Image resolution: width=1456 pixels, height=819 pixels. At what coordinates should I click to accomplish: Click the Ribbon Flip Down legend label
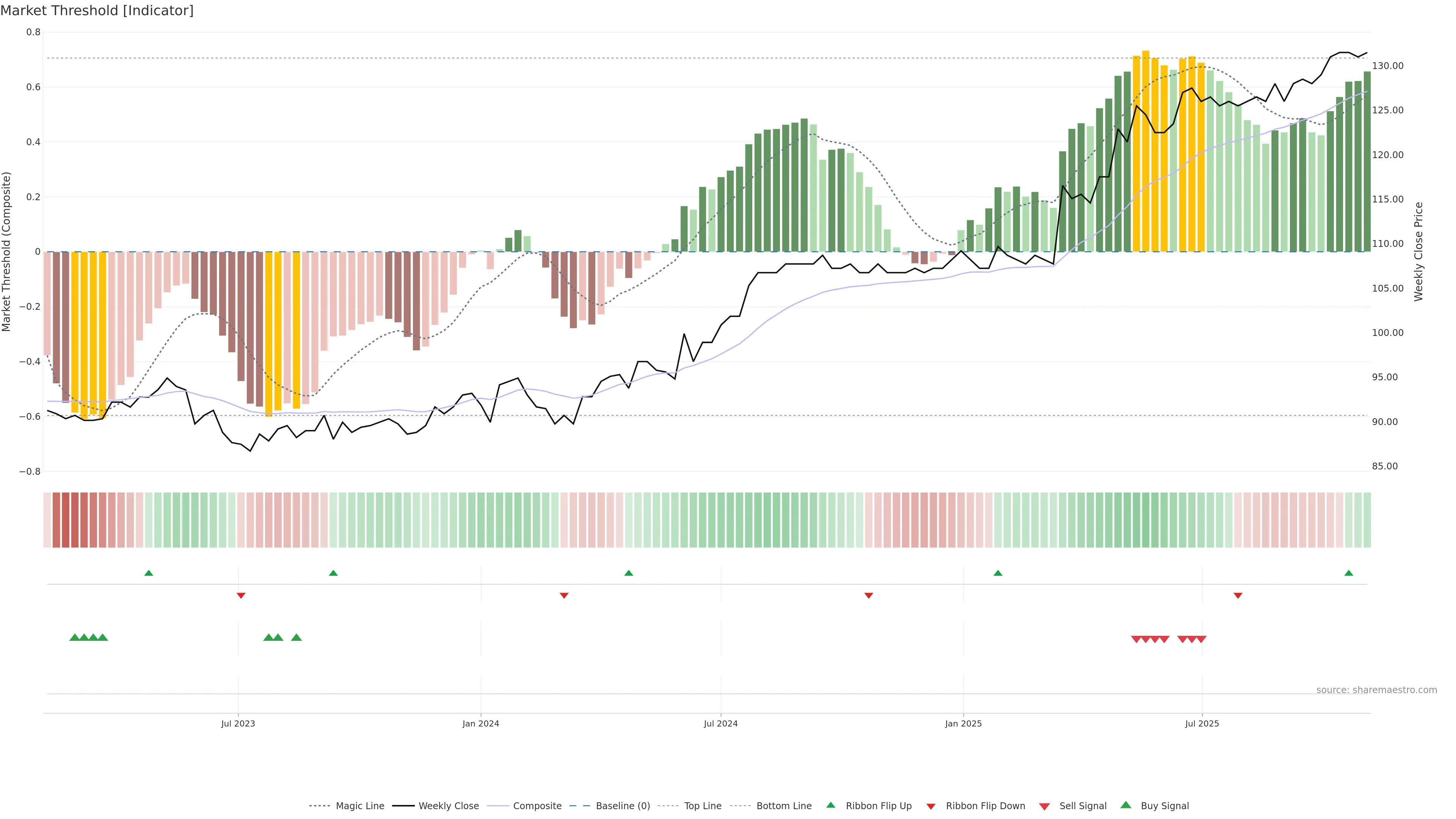click(x=985, y=806)
